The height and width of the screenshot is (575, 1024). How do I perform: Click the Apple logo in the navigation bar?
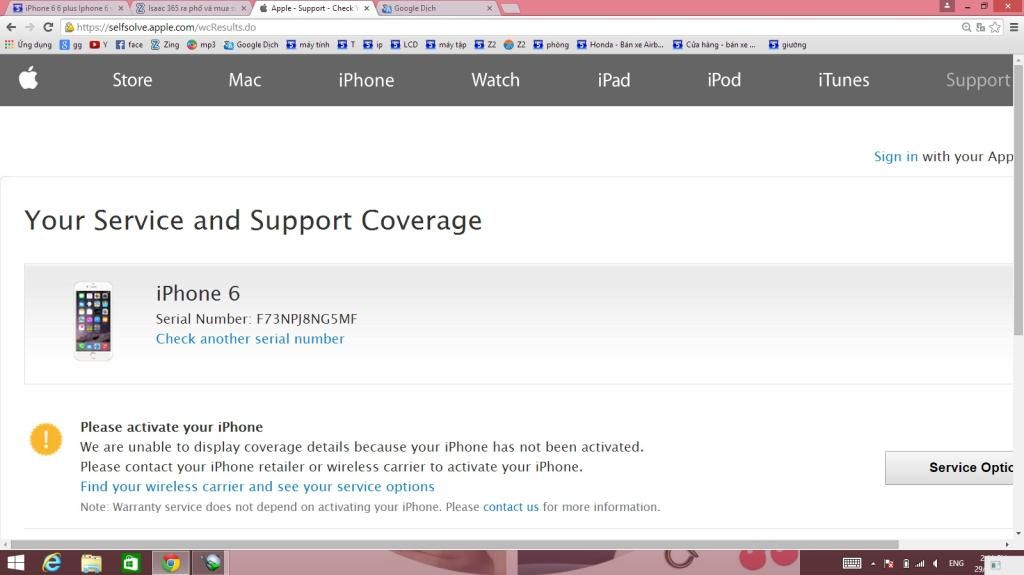28,79
